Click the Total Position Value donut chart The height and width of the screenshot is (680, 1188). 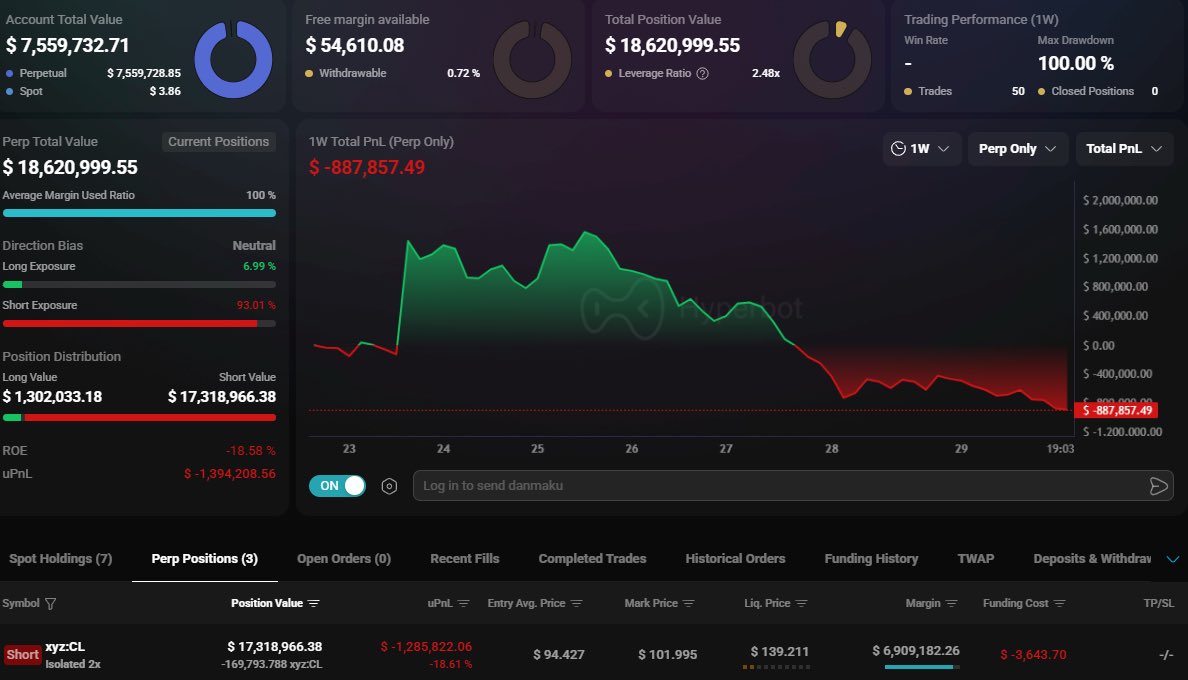tap(832, 59)
